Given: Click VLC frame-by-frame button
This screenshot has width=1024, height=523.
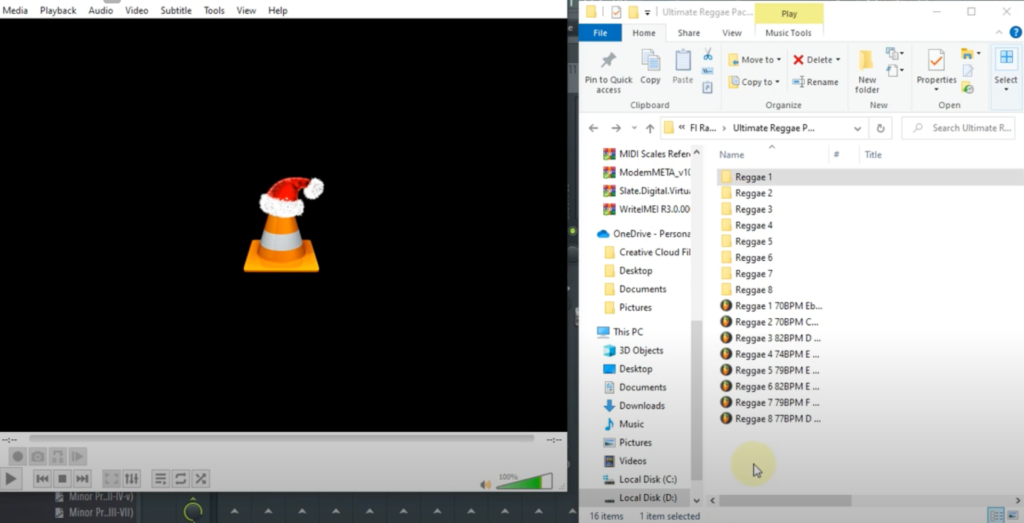Looking at the screenshot, I should point(77,456).
